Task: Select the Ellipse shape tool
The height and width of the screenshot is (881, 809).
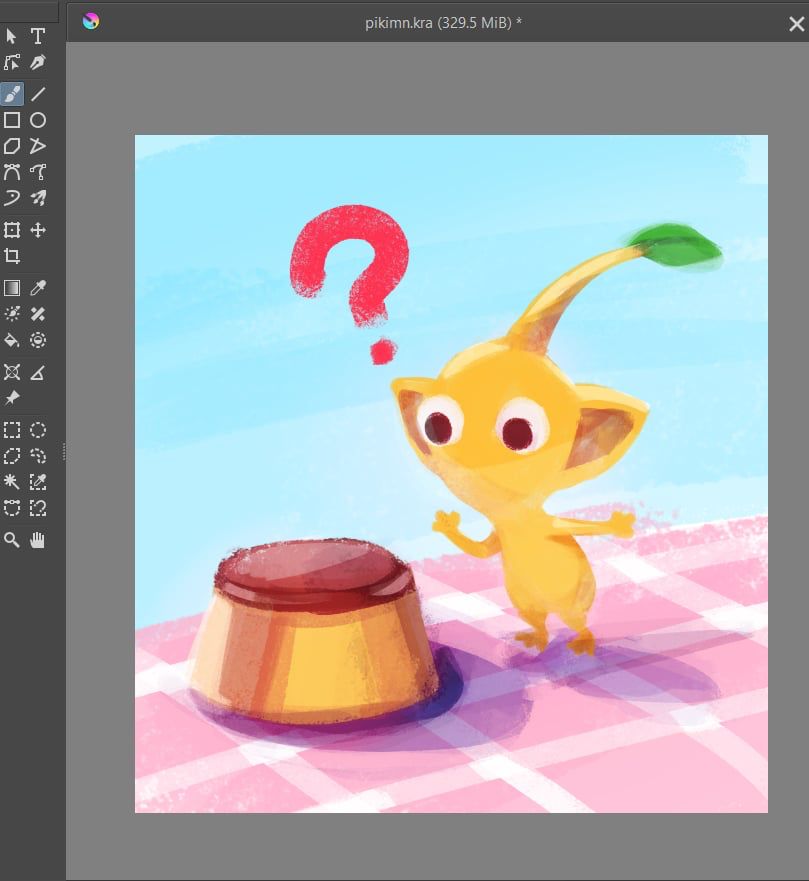Action: (38, 120)
